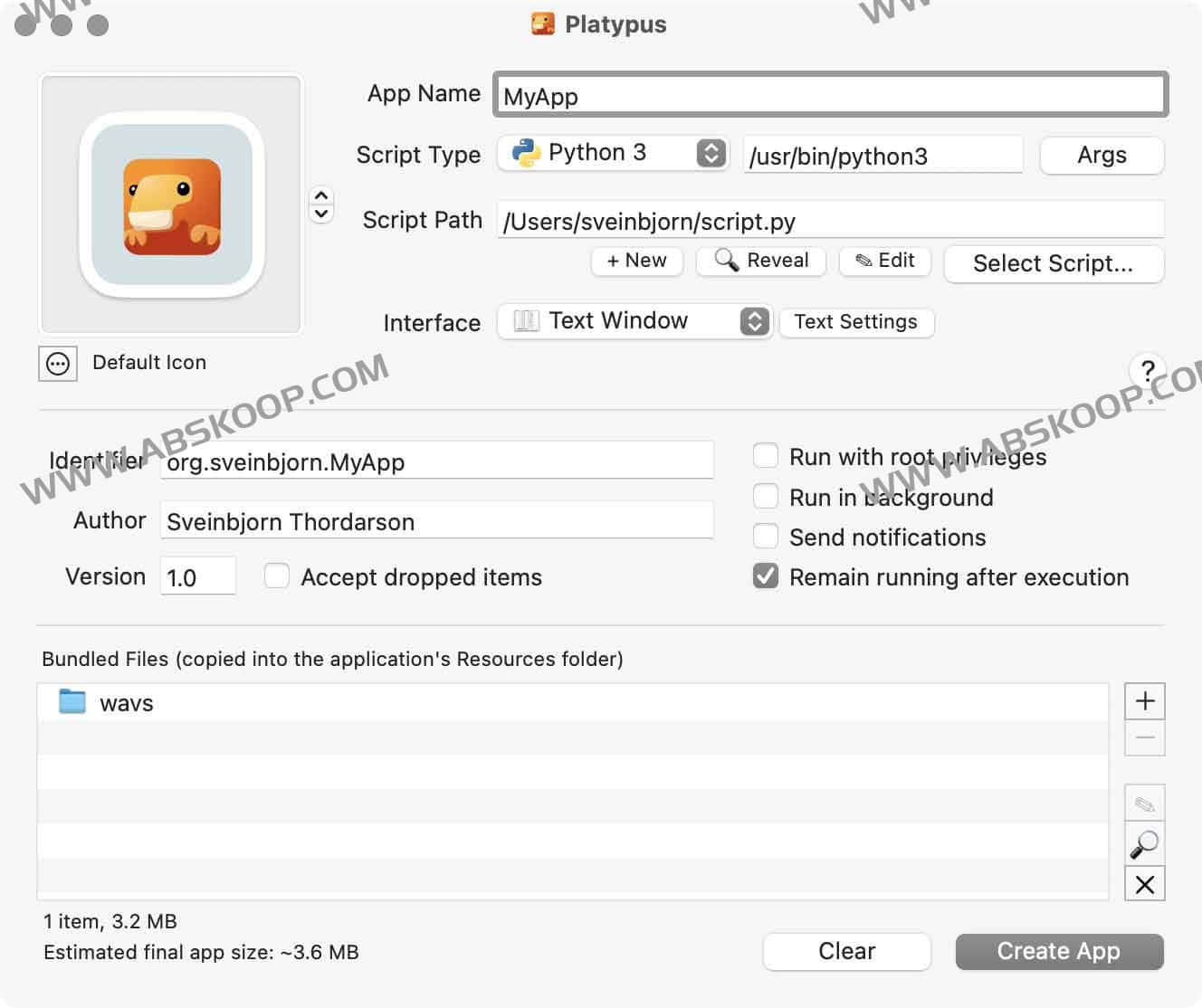Select the pencil edit icon beside bundled files

click(x=1144, y=802)
